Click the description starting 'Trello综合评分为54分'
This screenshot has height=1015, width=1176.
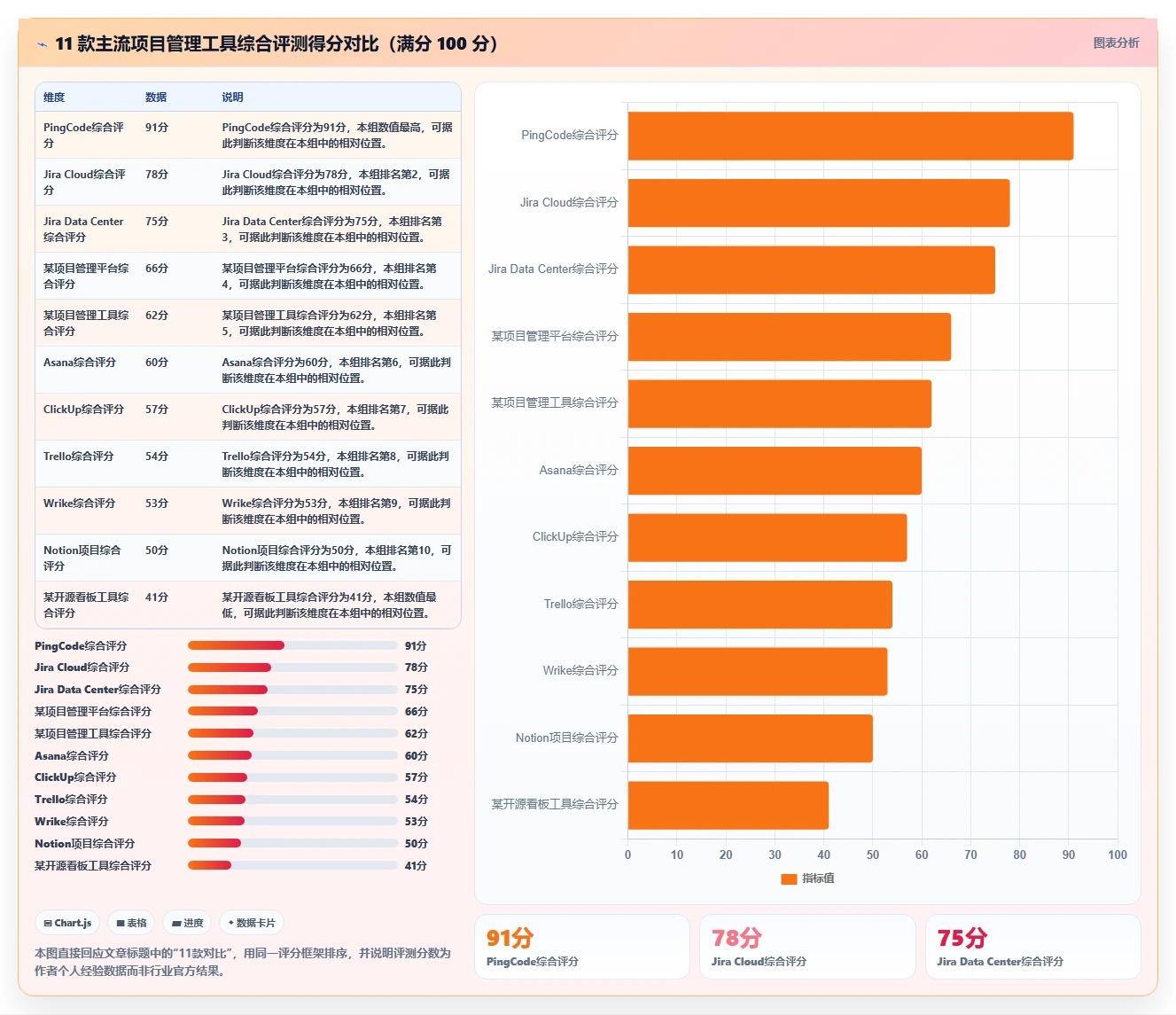coord(337,465)
